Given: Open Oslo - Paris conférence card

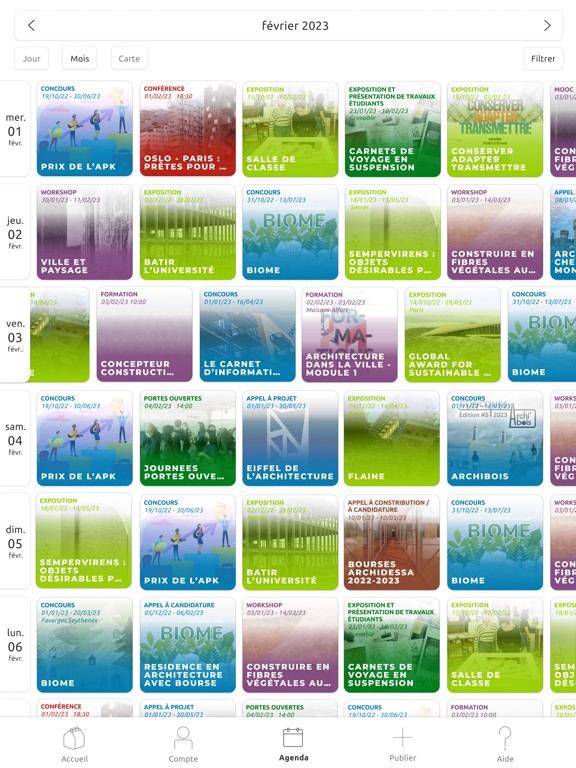Looking at the screenshot, I should (x=188, y=129).
